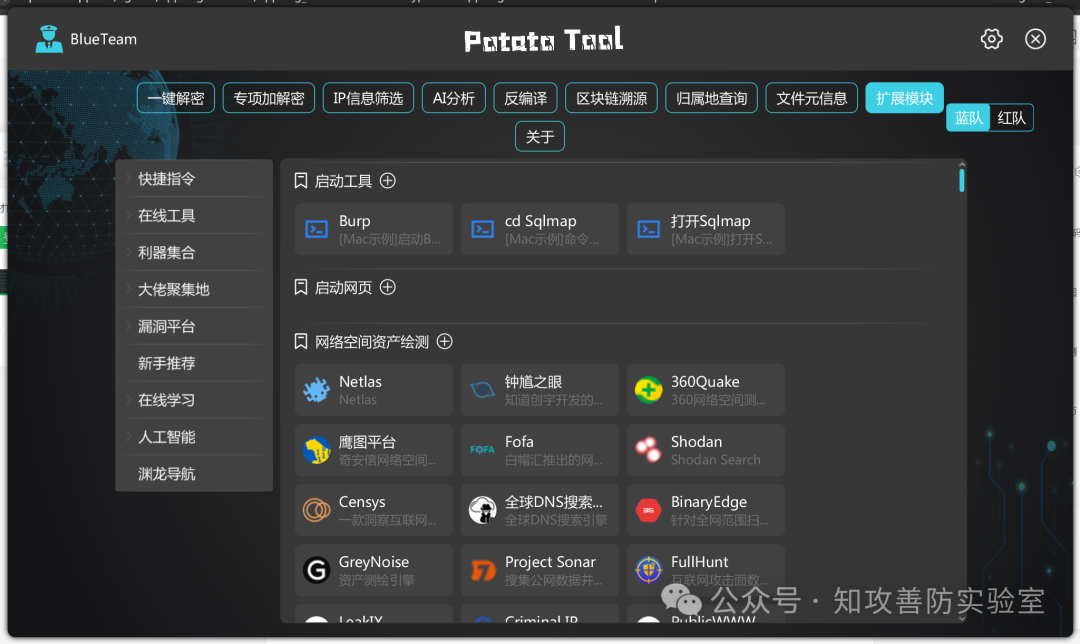
Task: Close the Potato Tool window
Action: point(1035,39)
